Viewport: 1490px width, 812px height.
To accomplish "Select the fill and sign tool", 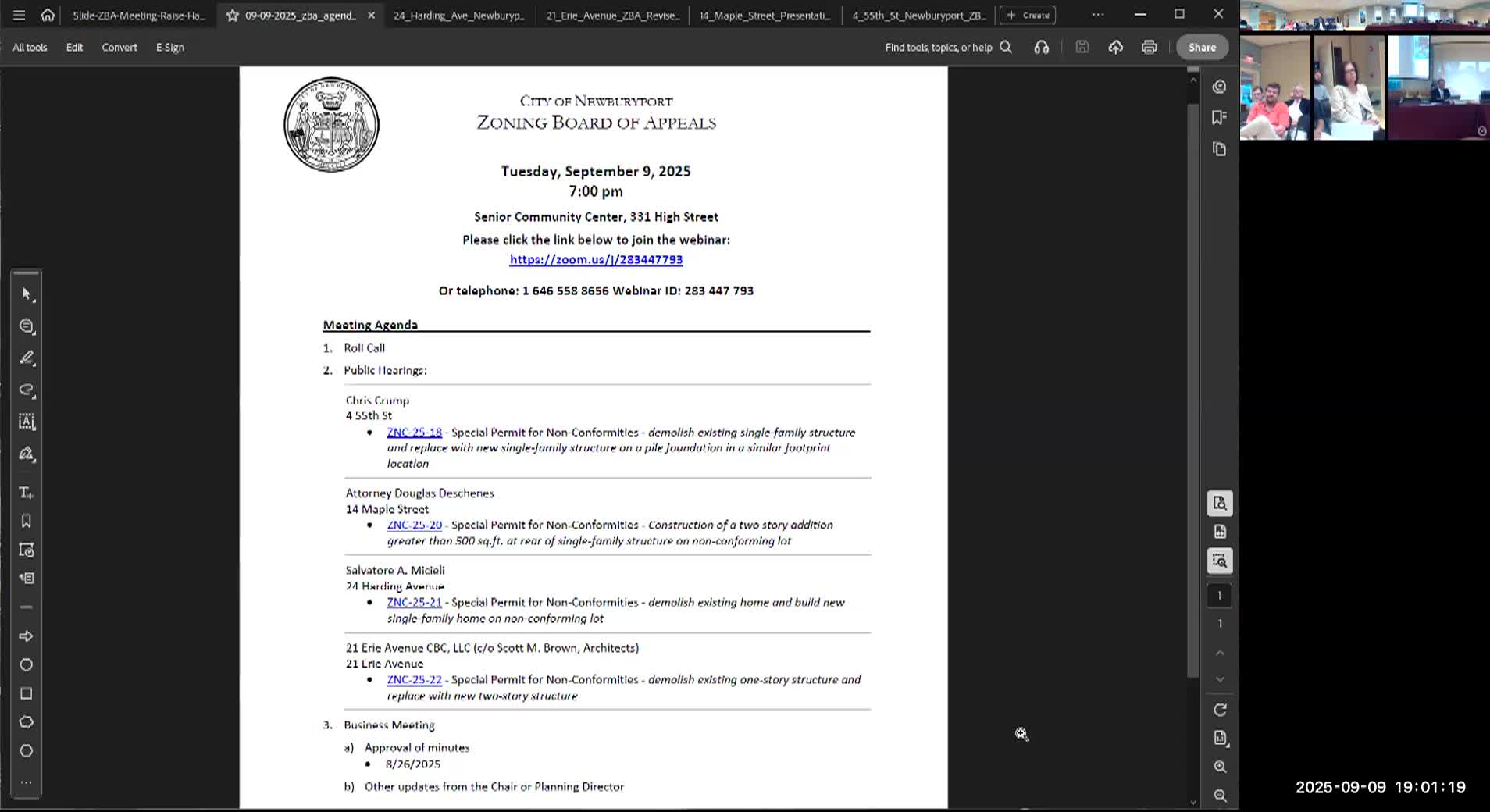I will (x=27, y=454).
